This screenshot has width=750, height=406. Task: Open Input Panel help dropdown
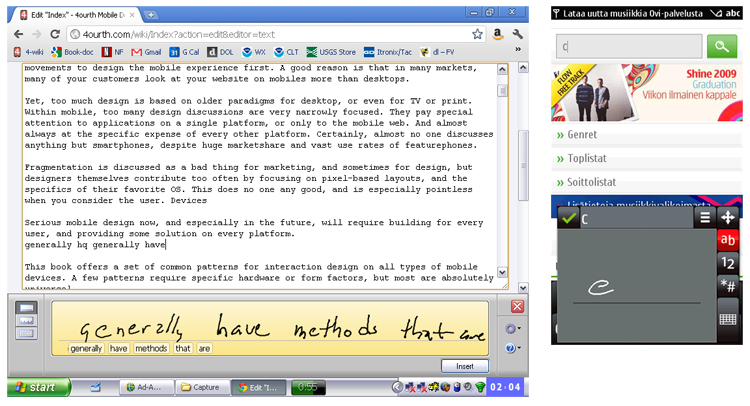click(513, 348)
